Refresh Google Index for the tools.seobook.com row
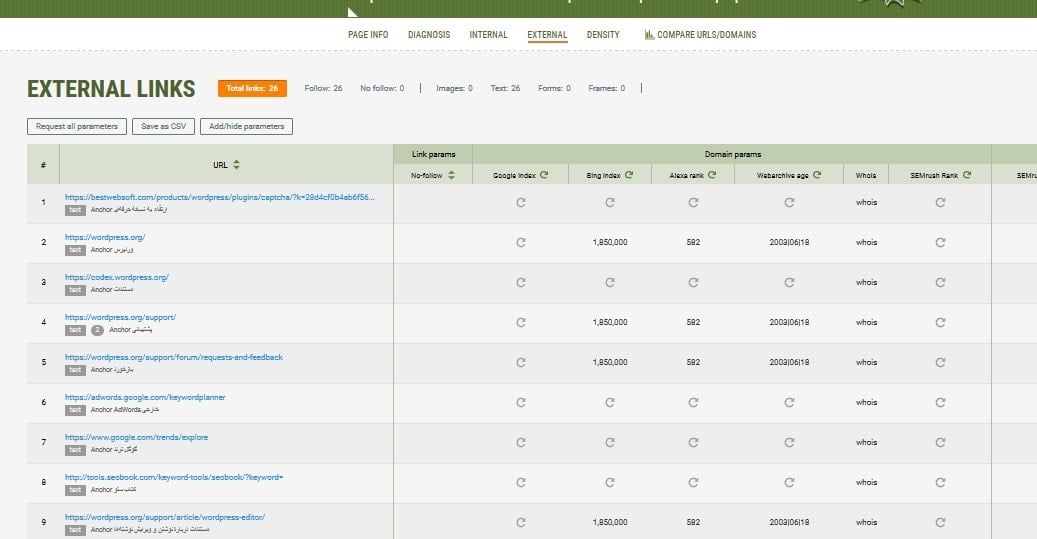Screen dimensions: 1037x539 click(x=520, y=483)
